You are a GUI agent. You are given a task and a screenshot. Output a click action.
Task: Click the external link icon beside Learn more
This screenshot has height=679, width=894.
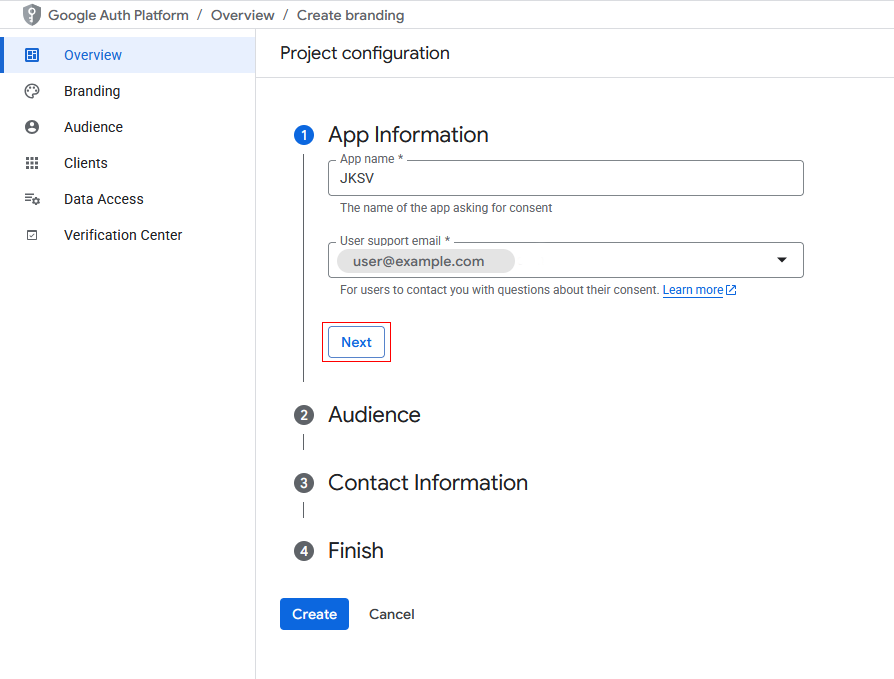731,290
